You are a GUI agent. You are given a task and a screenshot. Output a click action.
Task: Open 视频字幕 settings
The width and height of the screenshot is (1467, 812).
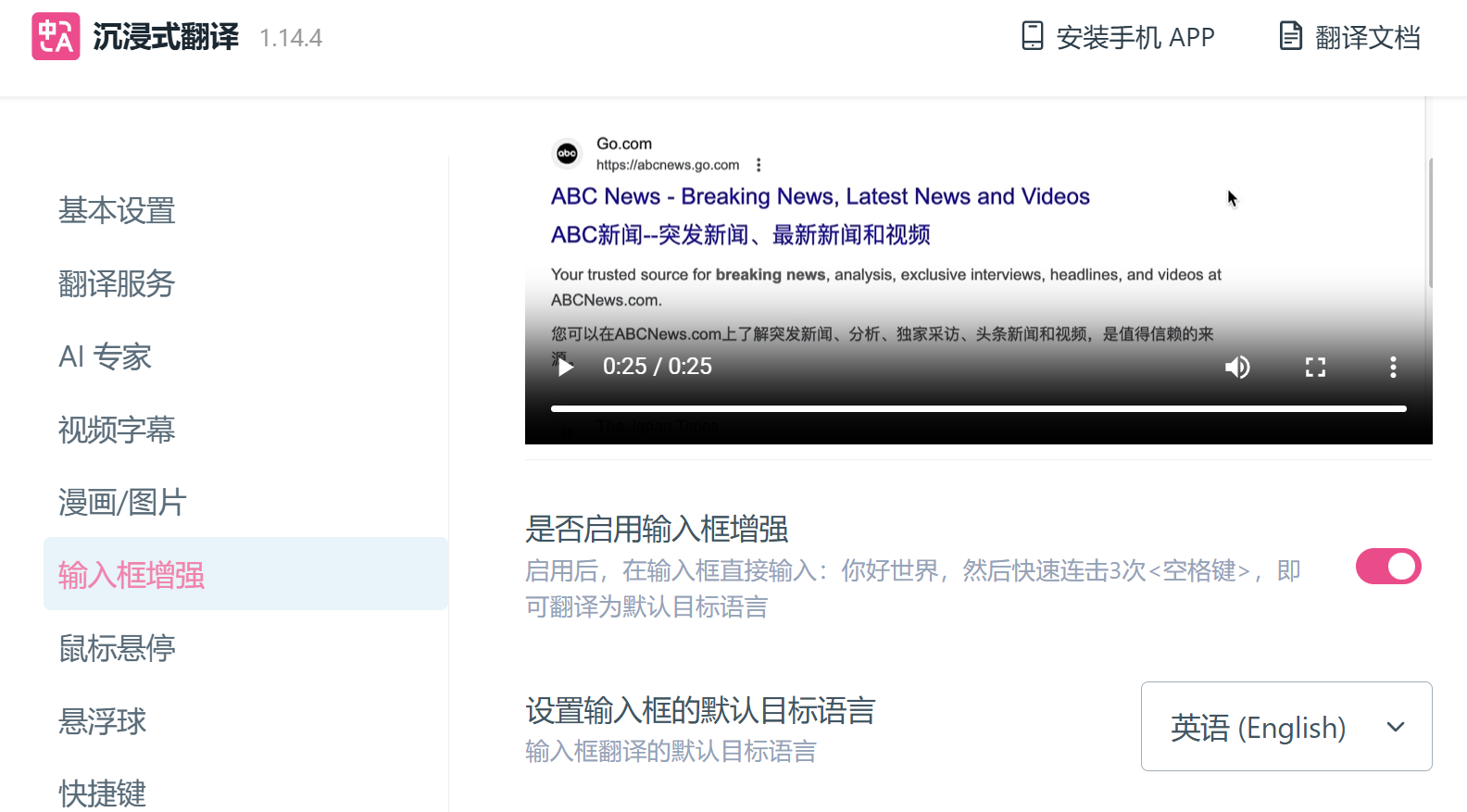coord(117,430)
